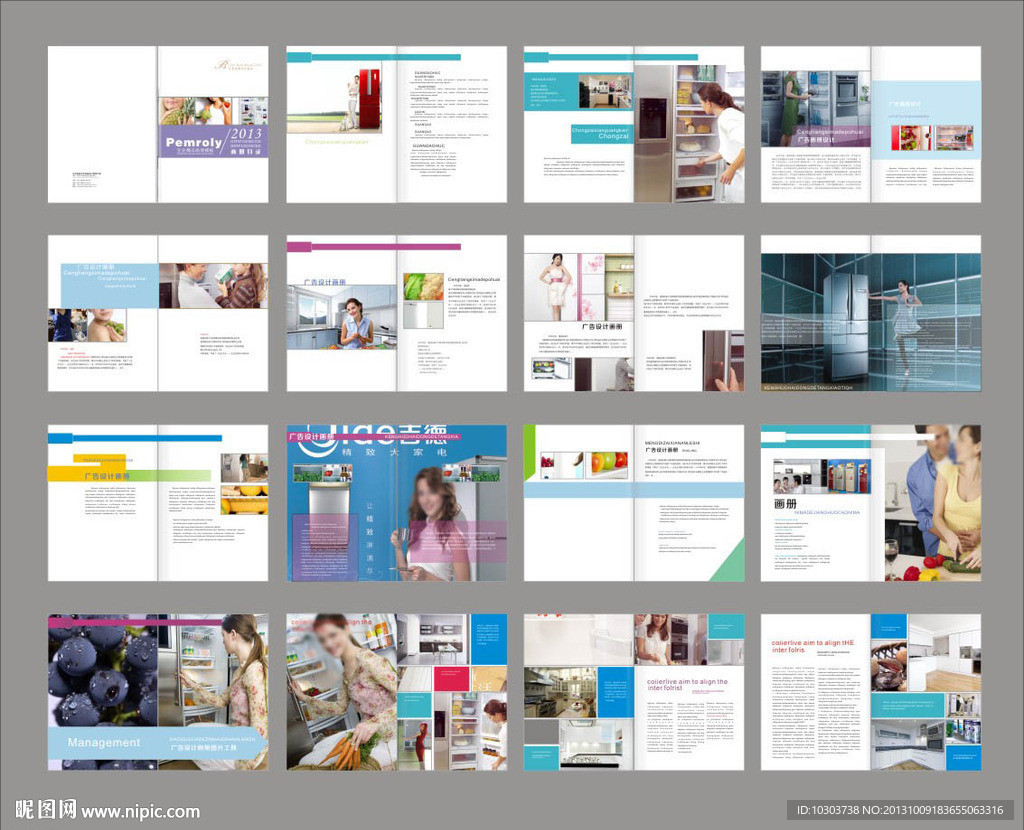Open the spread with woman opening the stainless fridge

(x=633, y=124)
